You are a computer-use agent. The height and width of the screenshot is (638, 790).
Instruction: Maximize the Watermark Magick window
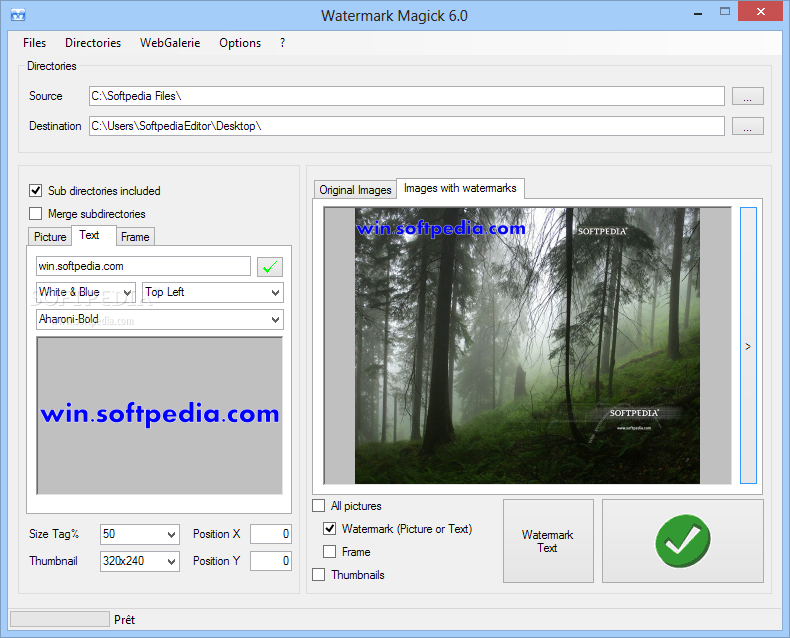click(725, 12)
